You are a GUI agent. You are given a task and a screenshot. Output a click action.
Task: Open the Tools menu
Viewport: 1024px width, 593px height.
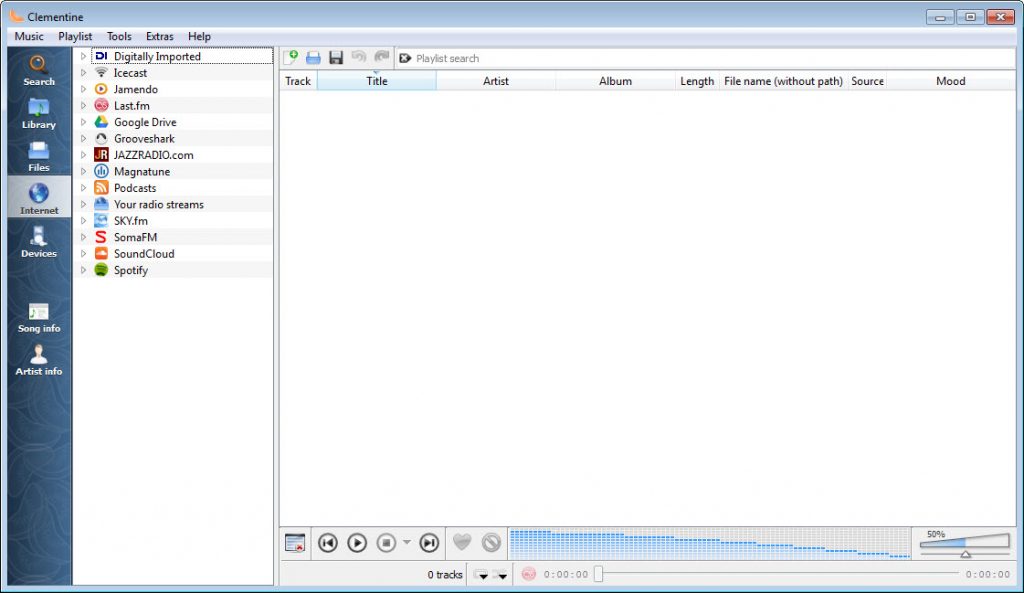[119, 37]
